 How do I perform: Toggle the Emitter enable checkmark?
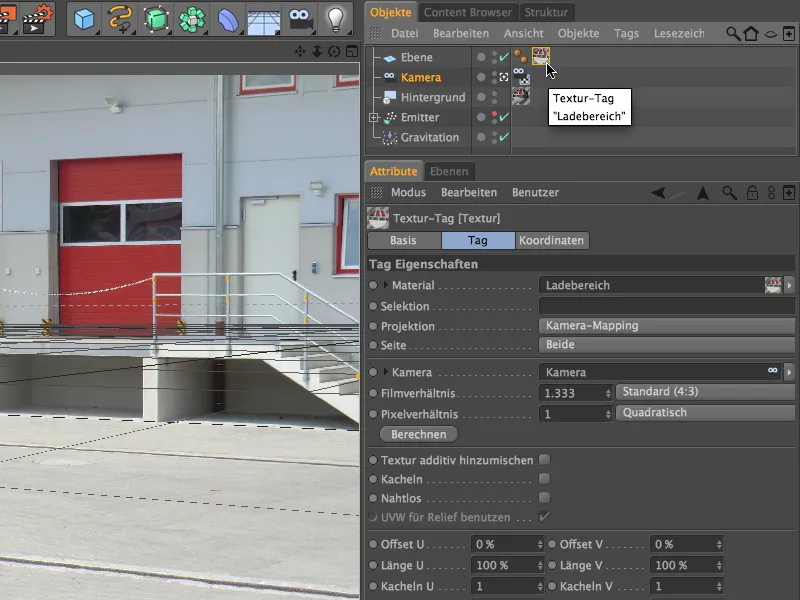[x=504, y=117]
